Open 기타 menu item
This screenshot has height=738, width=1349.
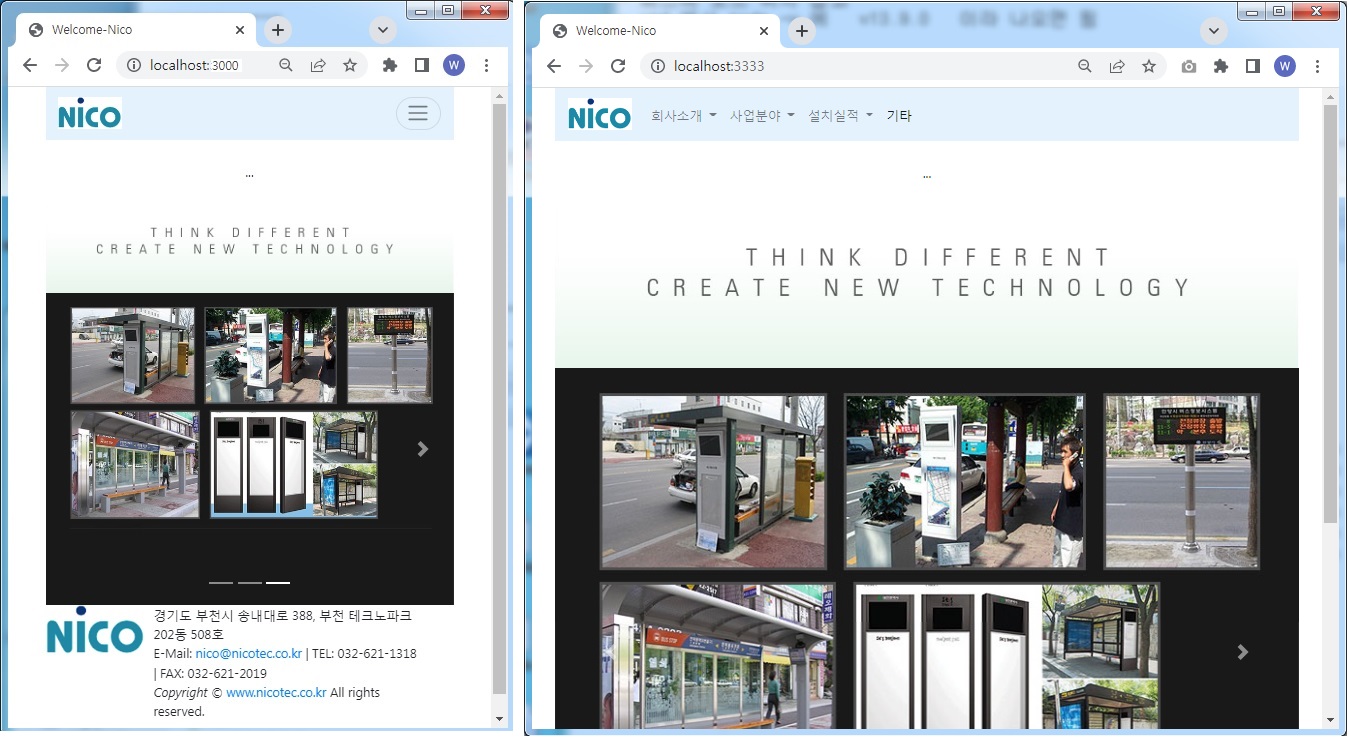click(899, 115)
